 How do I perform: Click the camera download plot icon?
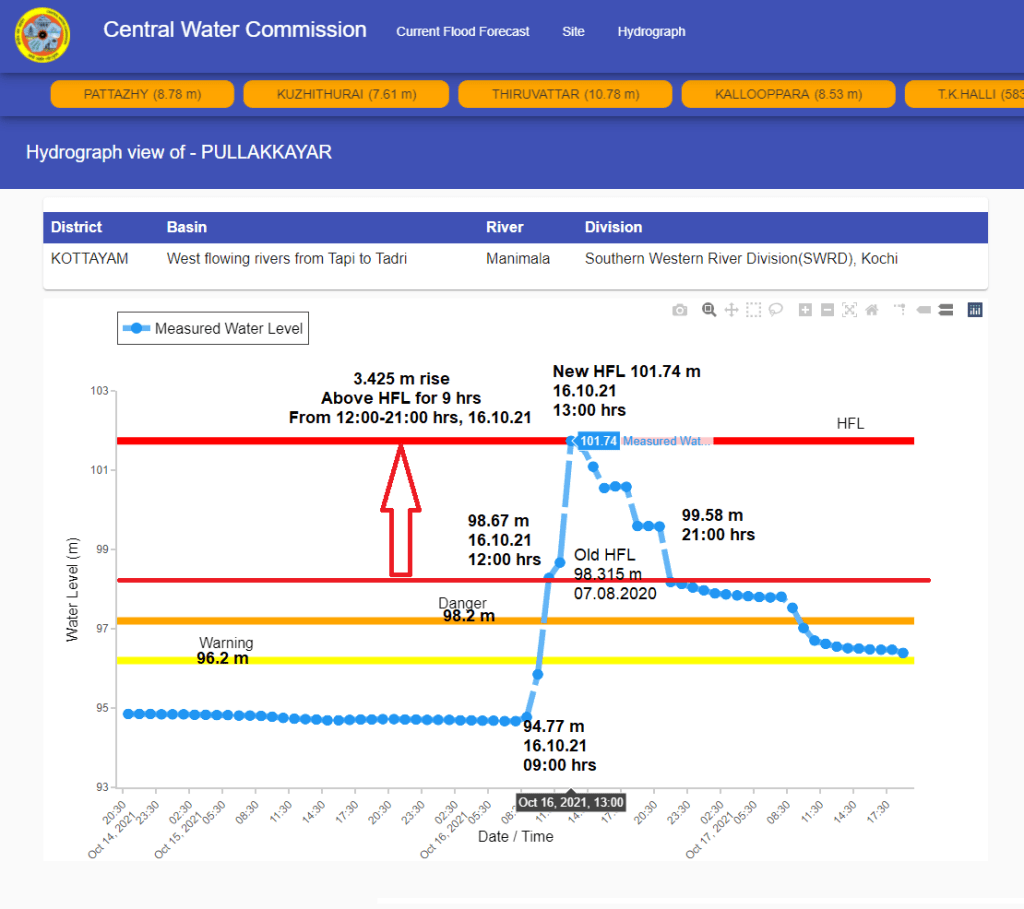(680, 310)
